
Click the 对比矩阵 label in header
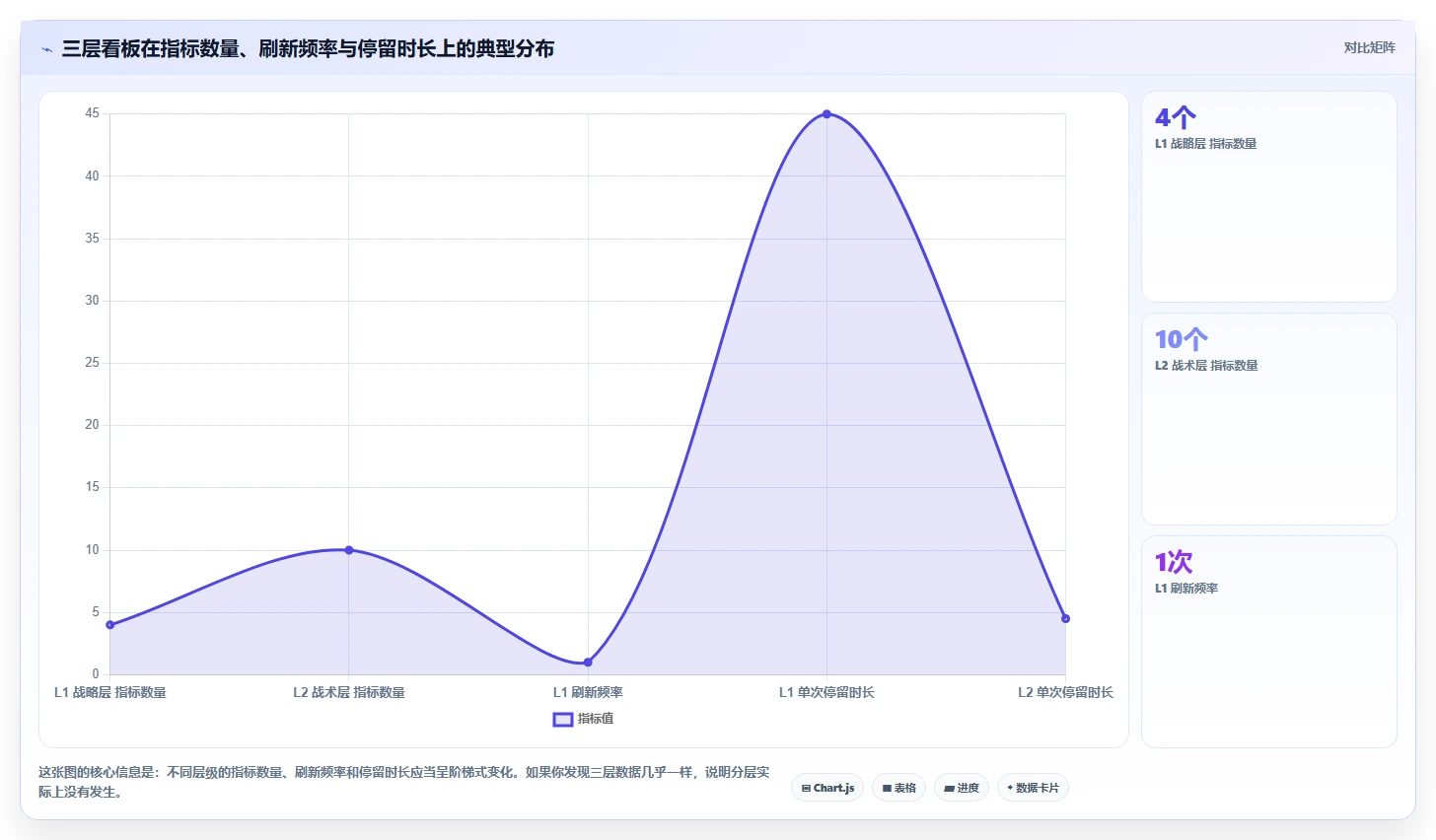click(x=1369, y=47)
